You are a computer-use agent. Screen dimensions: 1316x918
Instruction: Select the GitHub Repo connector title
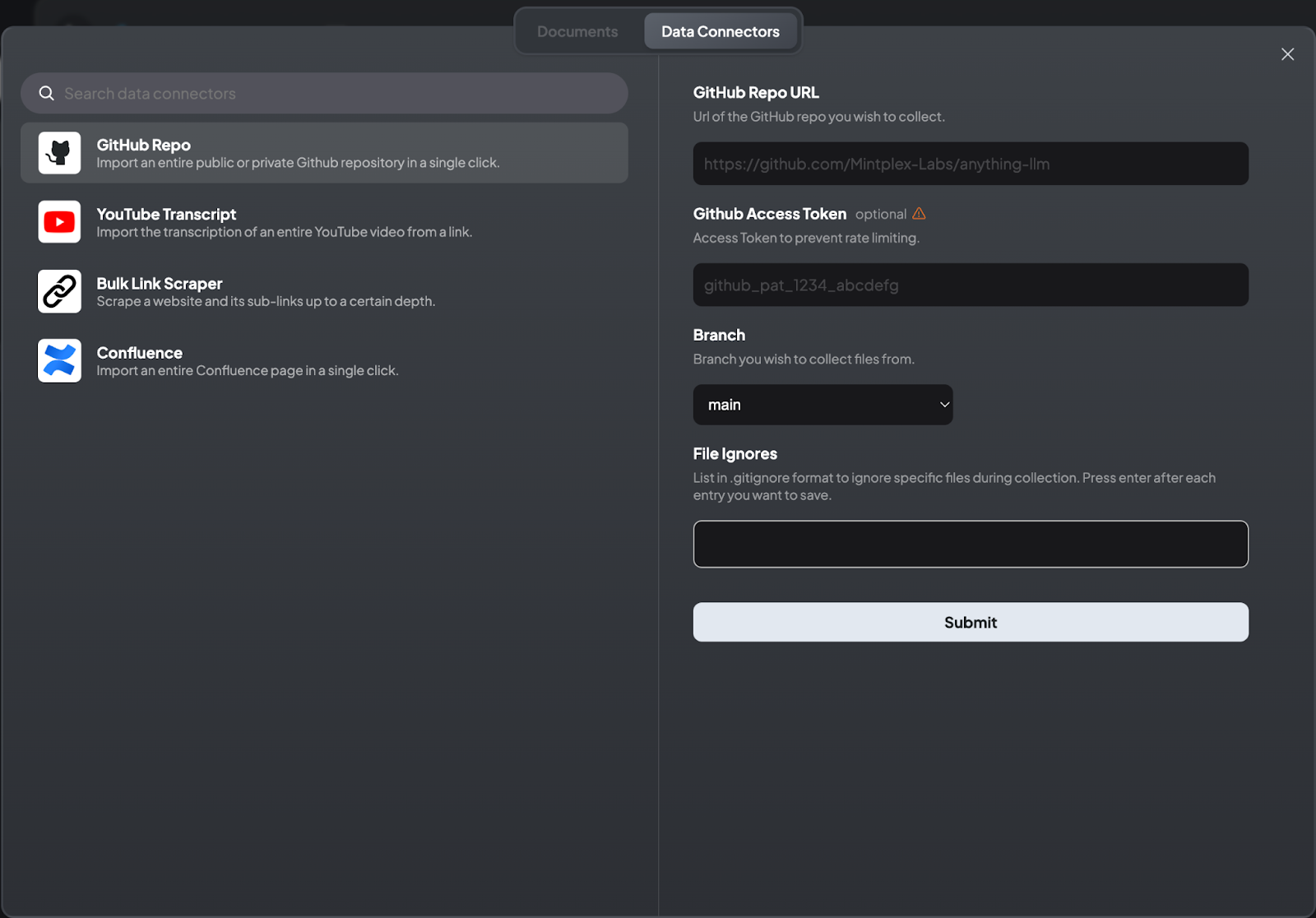(144, 145)
